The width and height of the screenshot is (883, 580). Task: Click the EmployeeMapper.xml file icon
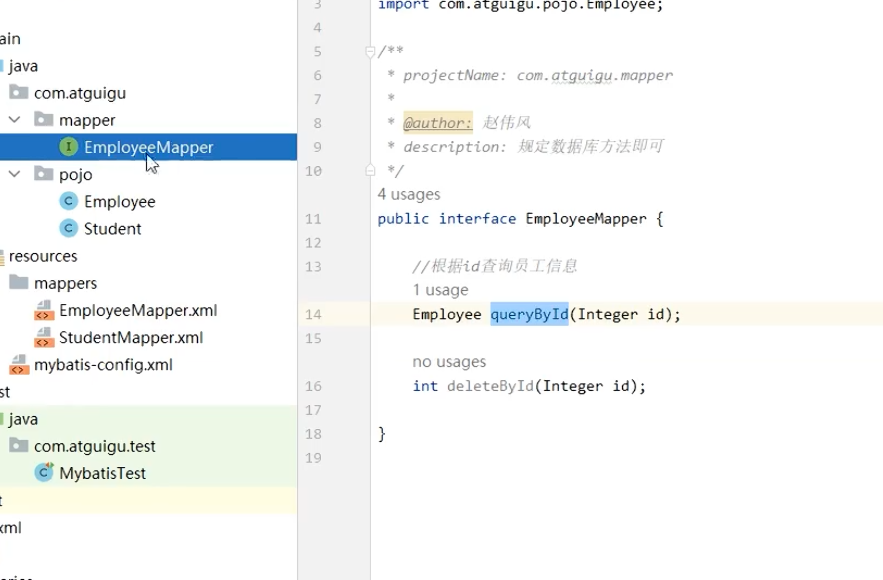click(44, 310)
